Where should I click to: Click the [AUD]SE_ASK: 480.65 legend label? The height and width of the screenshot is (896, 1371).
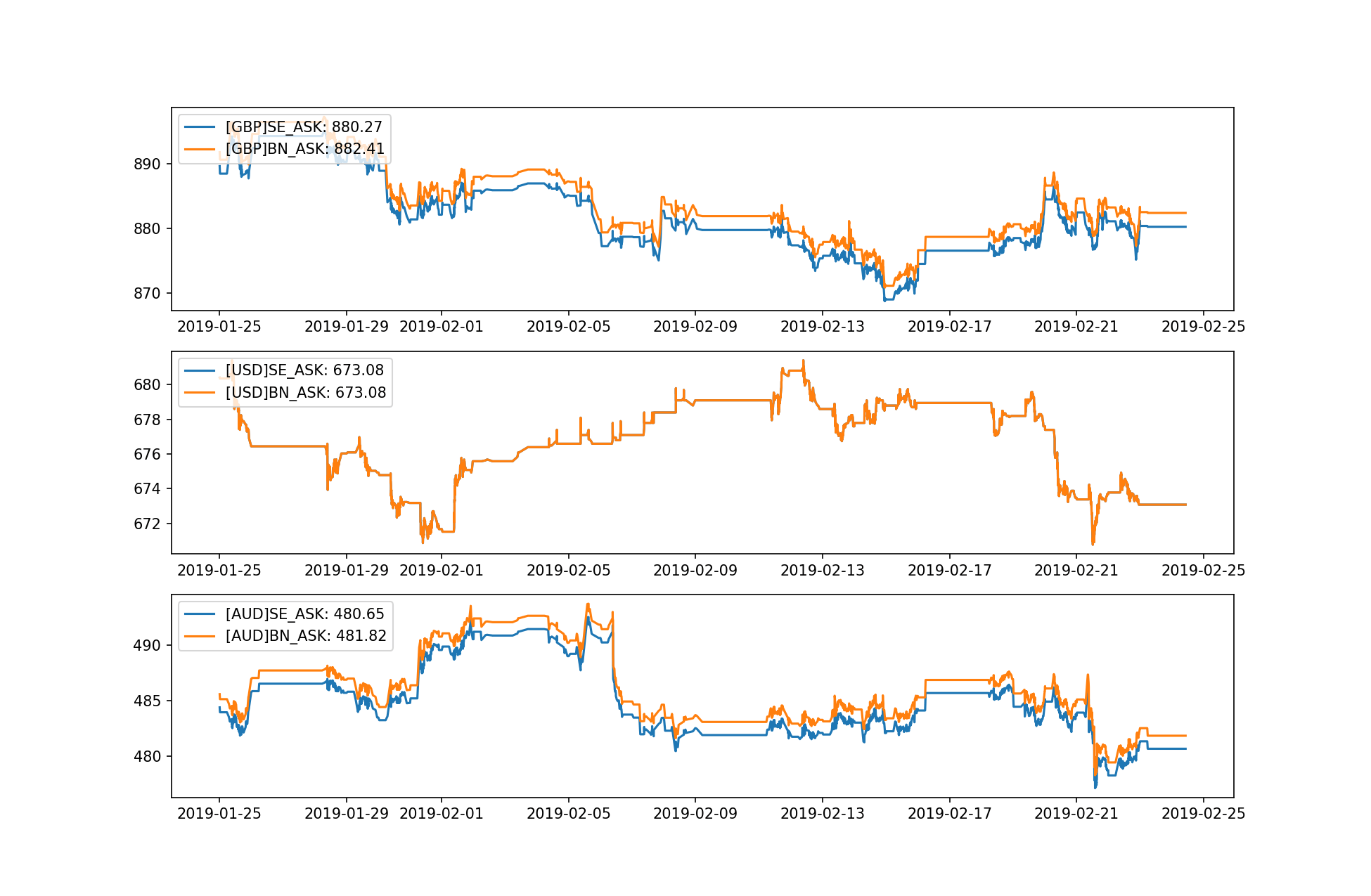pos(304,614)
